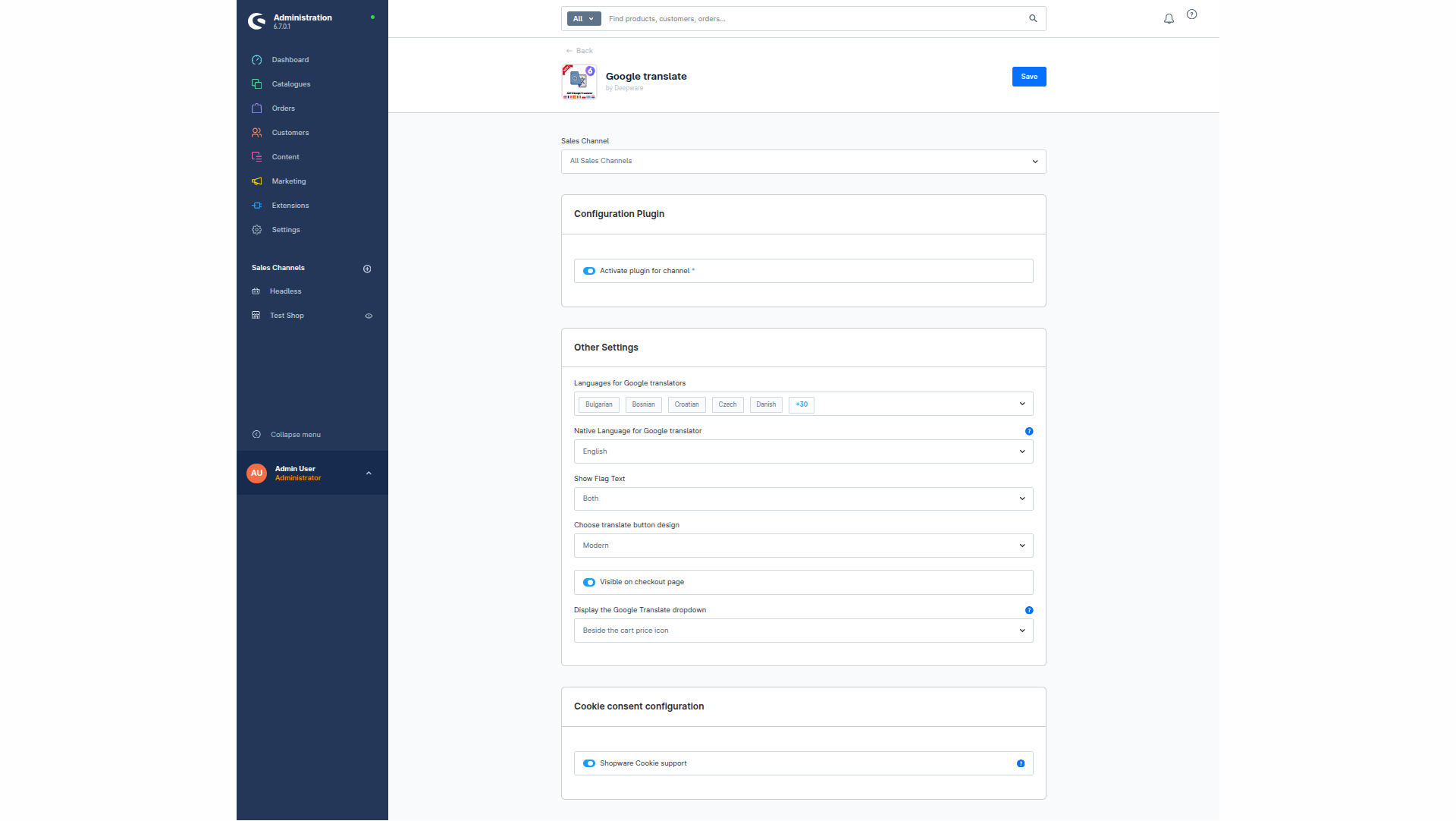Open the help question mark icon
The height and width of the screenshot is (821, 1456).
(1191, 14)
